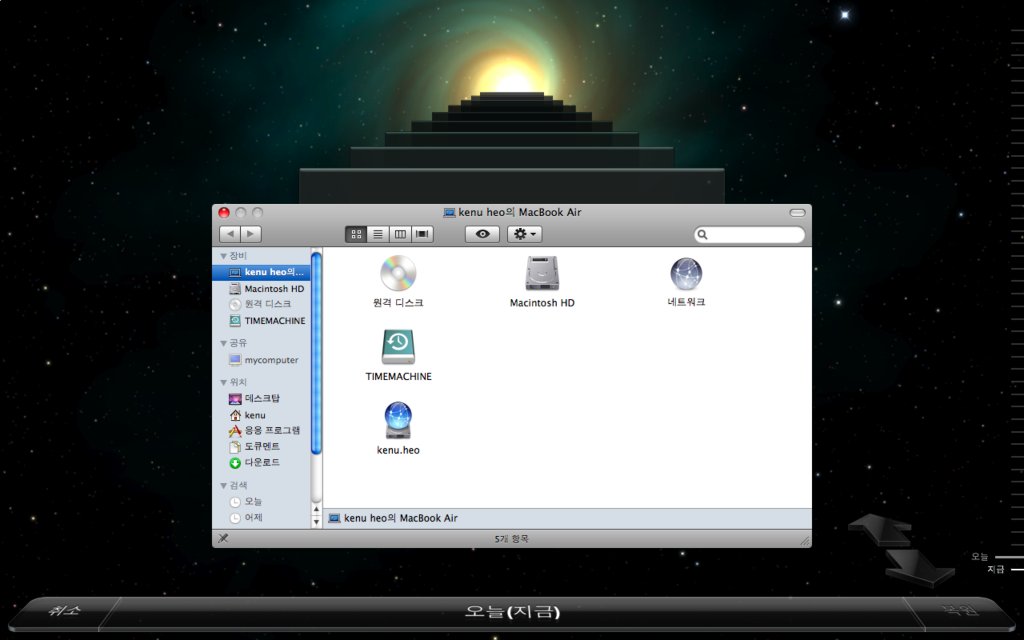This screenshot has width=1024, height=640.
Task: Collapse the 장비 sidebar section
Action: click(x=223, y=256)
